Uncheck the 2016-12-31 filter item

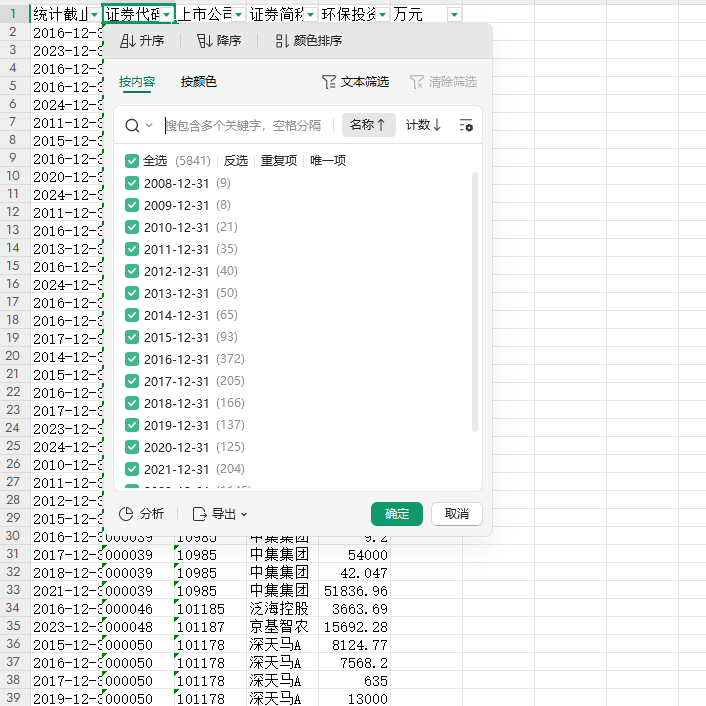coord(132,359)
